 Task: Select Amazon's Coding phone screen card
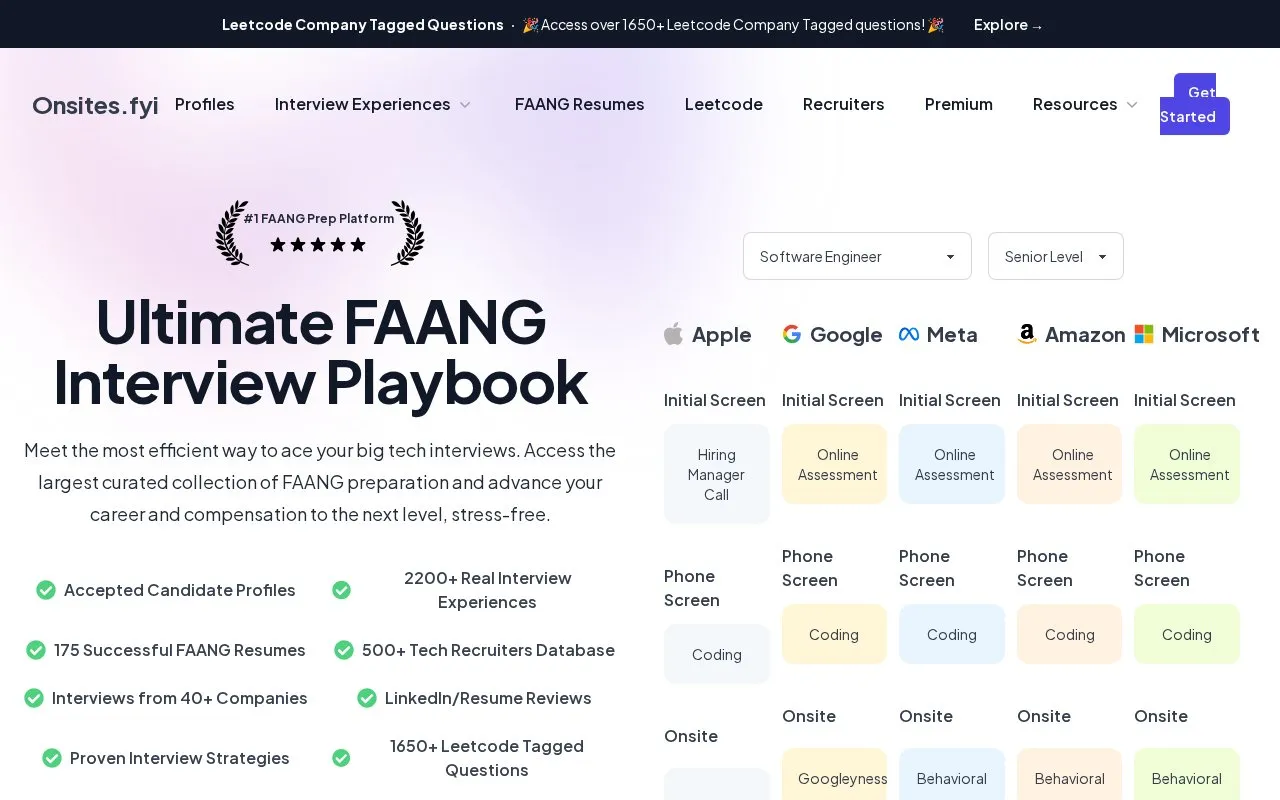pos(1070,634)
